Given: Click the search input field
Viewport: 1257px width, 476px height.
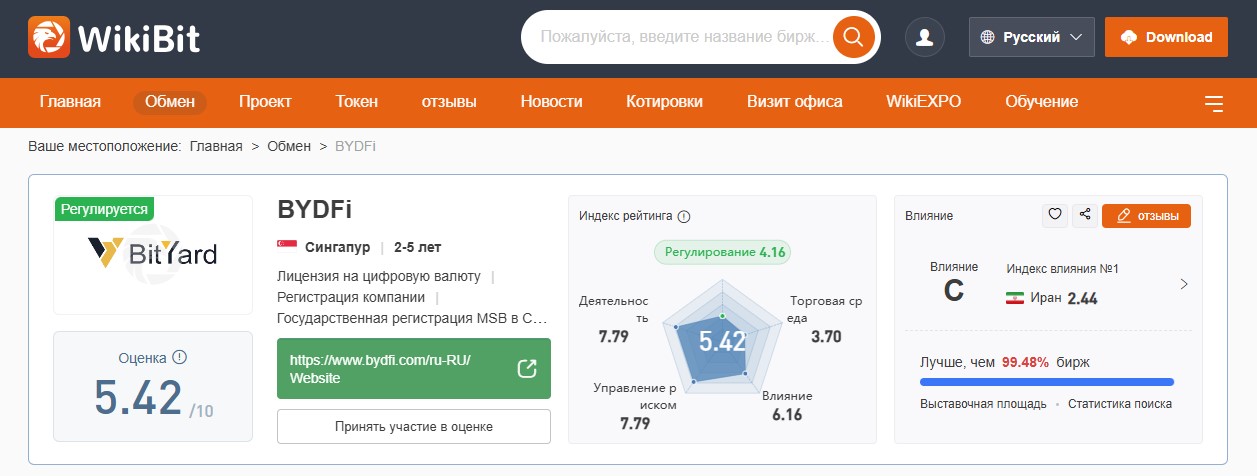Looking at the screenshot, I should [683, 37].
